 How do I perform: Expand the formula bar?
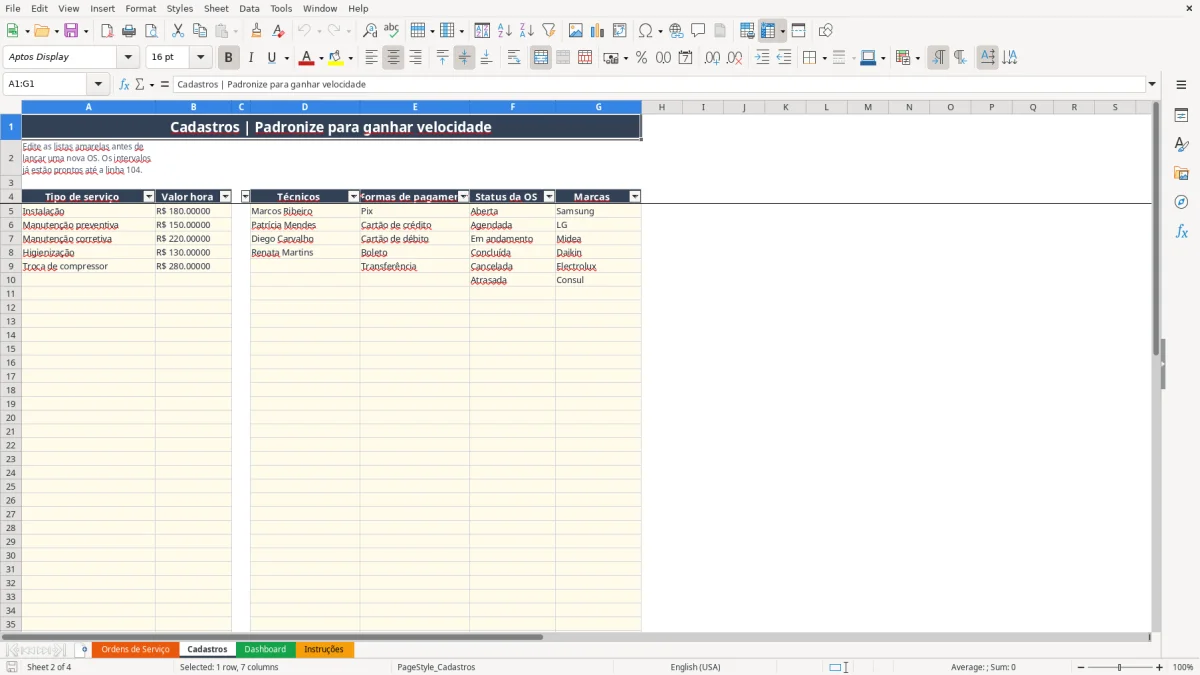pyautogui.click(x=1152, y=84)
